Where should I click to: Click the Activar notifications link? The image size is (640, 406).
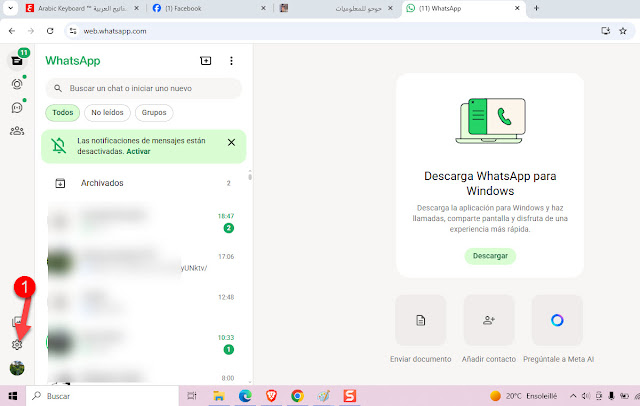(x=140, y=152)
